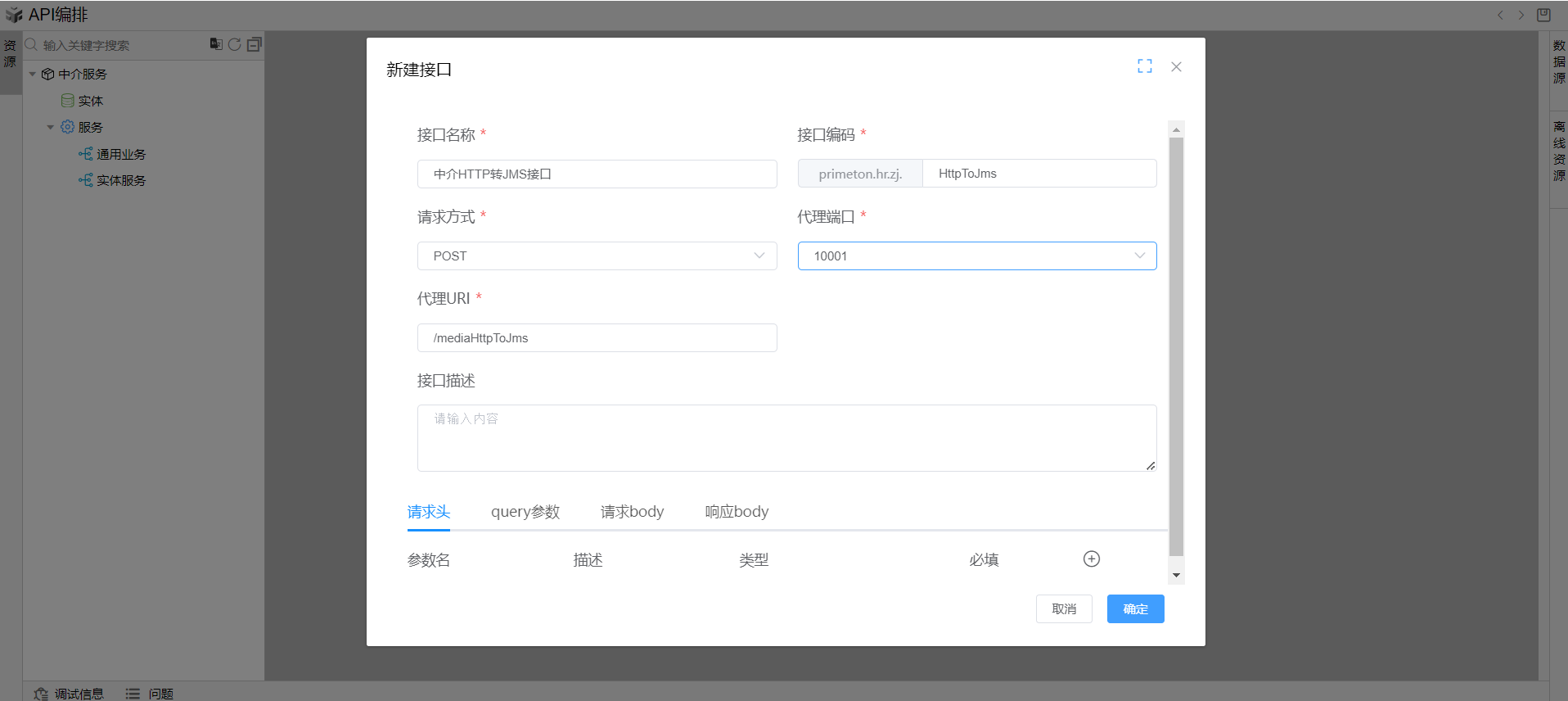1568x701 pixels.
Task: Click the save icon at top right
Action: (x=1543, y=15)
